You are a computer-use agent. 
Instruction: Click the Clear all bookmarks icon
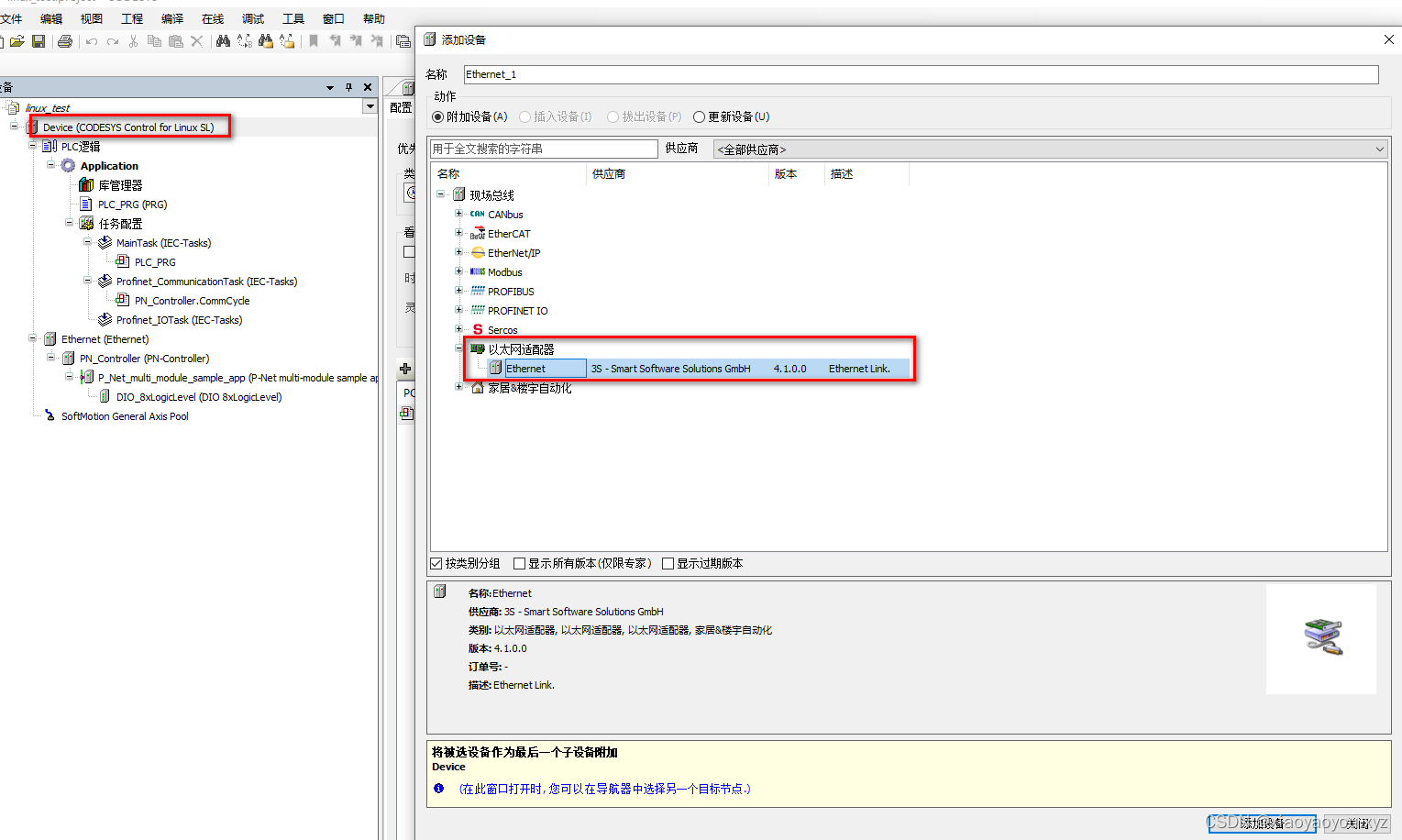[377, 41]
